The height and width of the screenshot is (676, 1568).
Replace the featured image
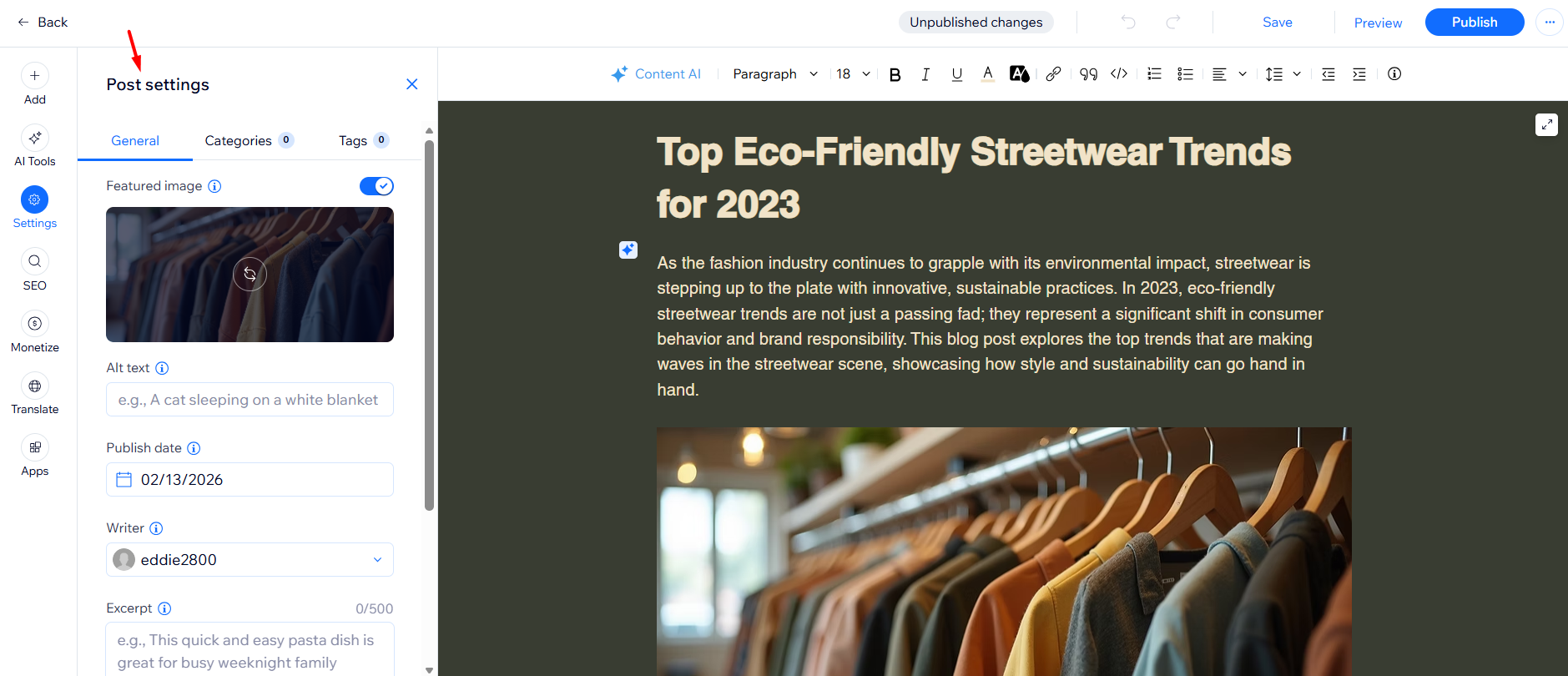click(x=250, y=274)
